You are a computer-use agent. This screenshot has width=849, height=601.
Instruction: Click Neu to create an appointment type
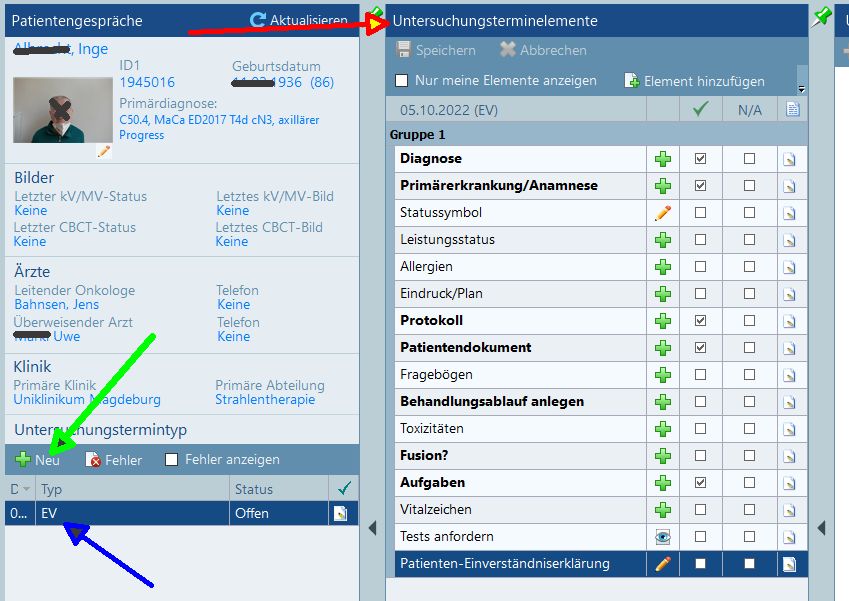point(38,460)
